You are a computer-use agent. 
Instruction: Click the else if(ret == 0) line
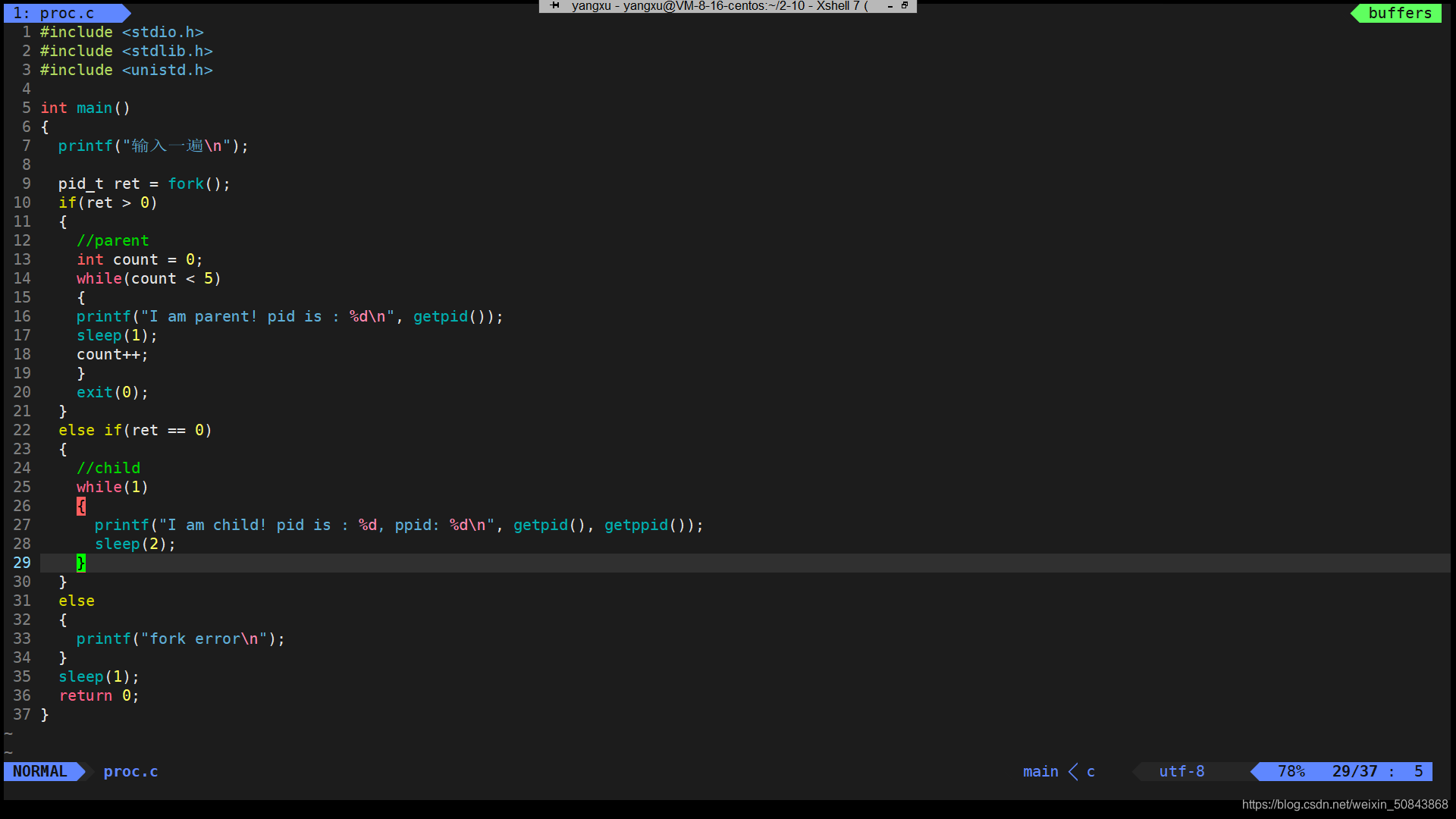pos(135,430)
